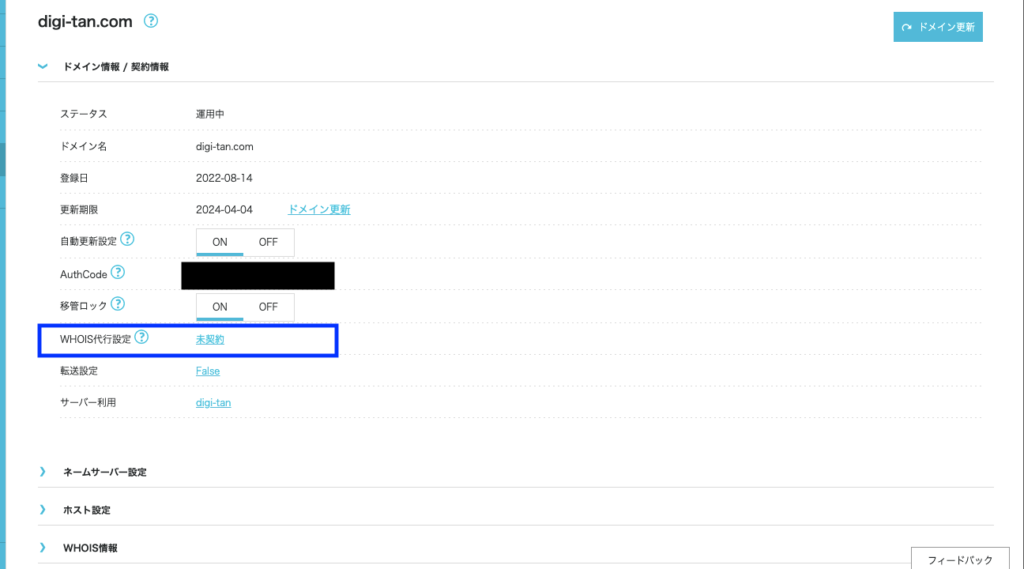Open the フィードバック button
The width and height of the screenshot is (1024, 569).
[960, 559]
